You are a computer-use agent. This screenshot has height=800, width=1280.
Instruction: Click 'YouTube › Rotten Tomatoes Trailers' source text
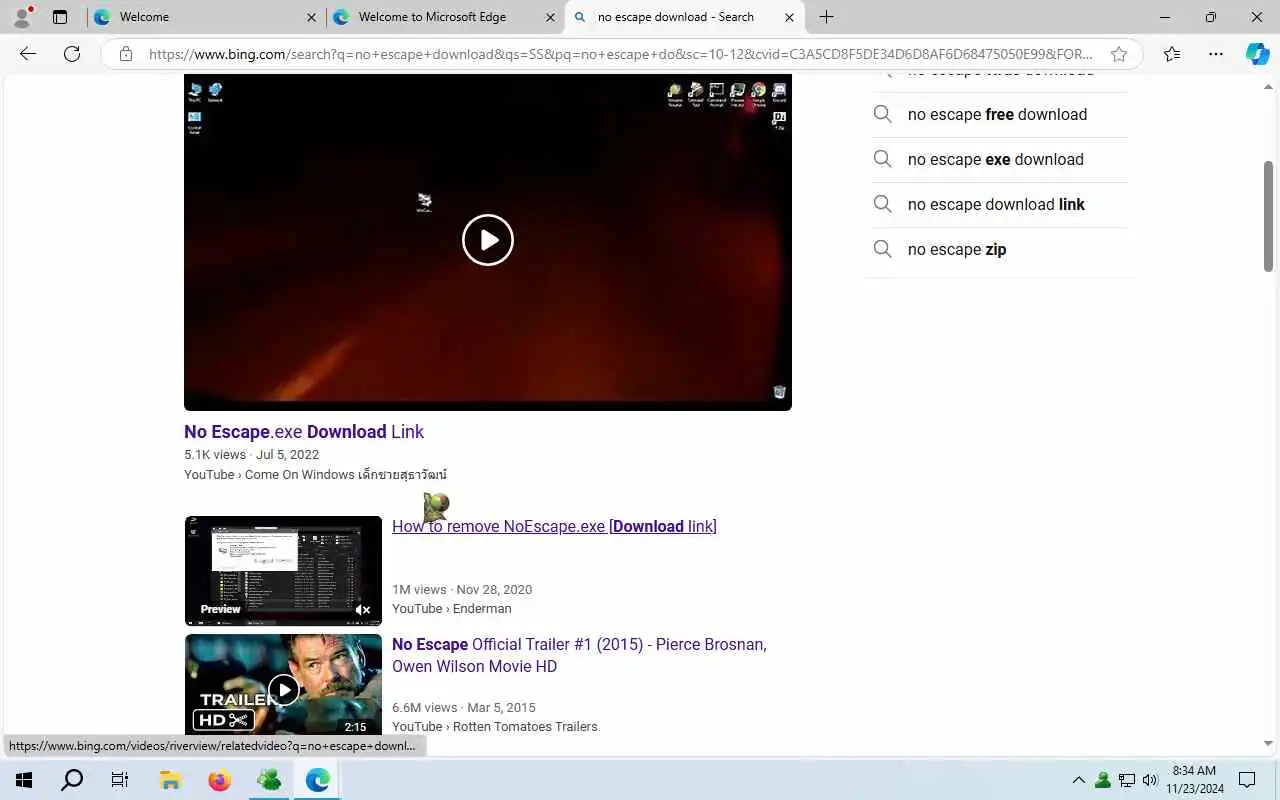pyautogui.click(x=495, y=726)
